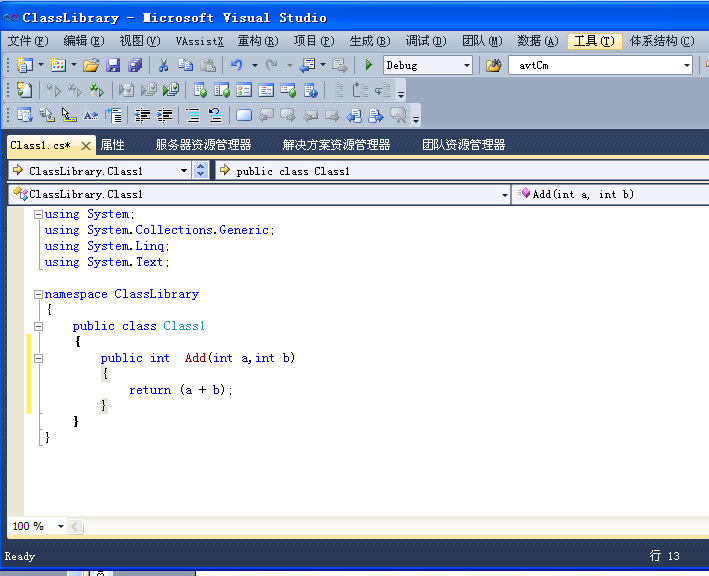Screen dimensions: 709x576
Task: Open the undo history dropdown arrow
Action: coord(255,66)
